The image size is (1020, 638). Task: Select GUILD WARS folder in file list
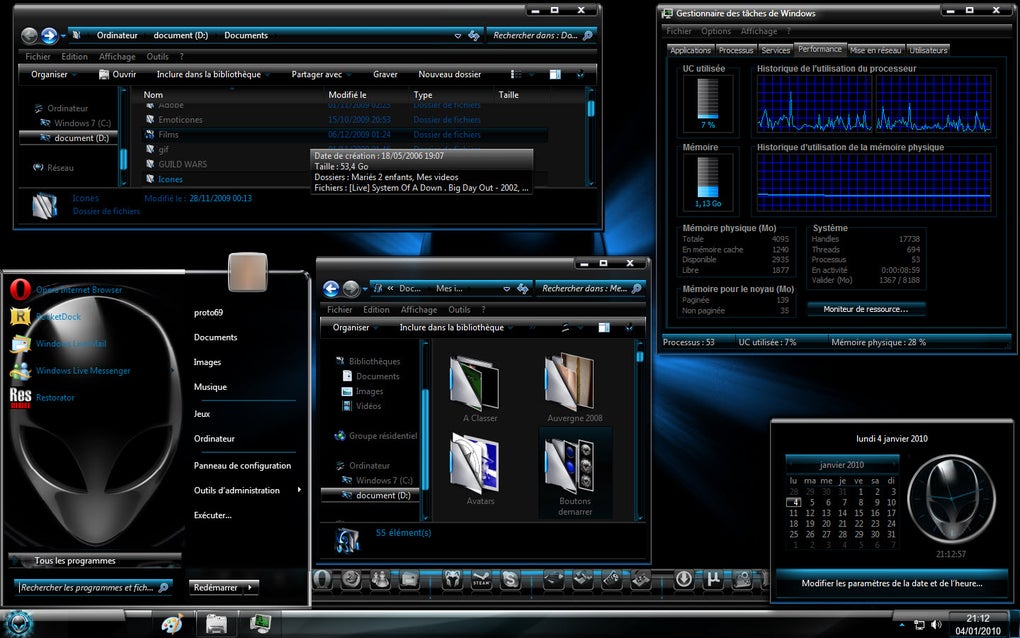pos(182,165)
